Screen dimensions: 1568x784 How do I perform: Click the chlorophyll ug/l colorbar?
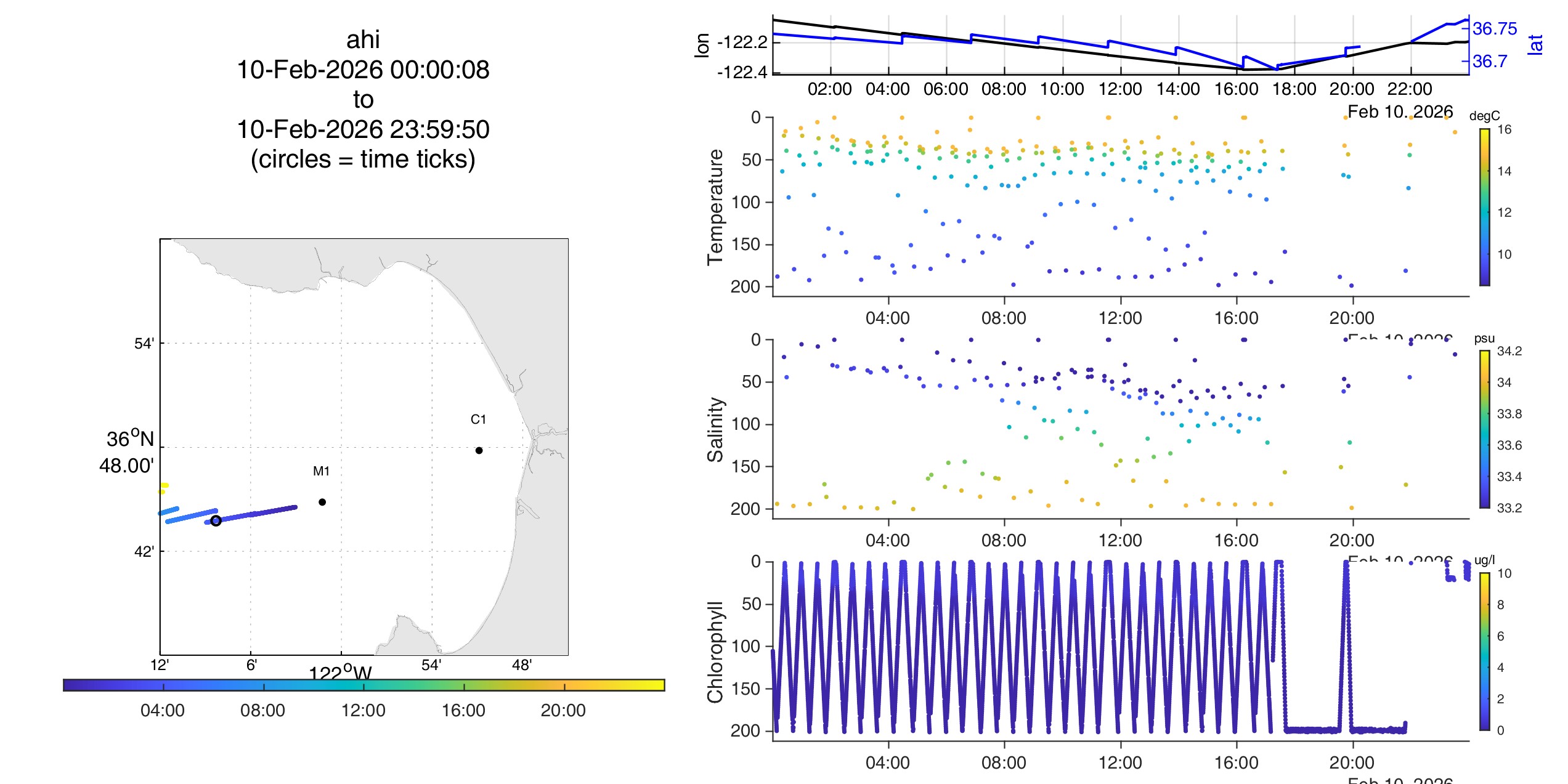pos(1485,652)
